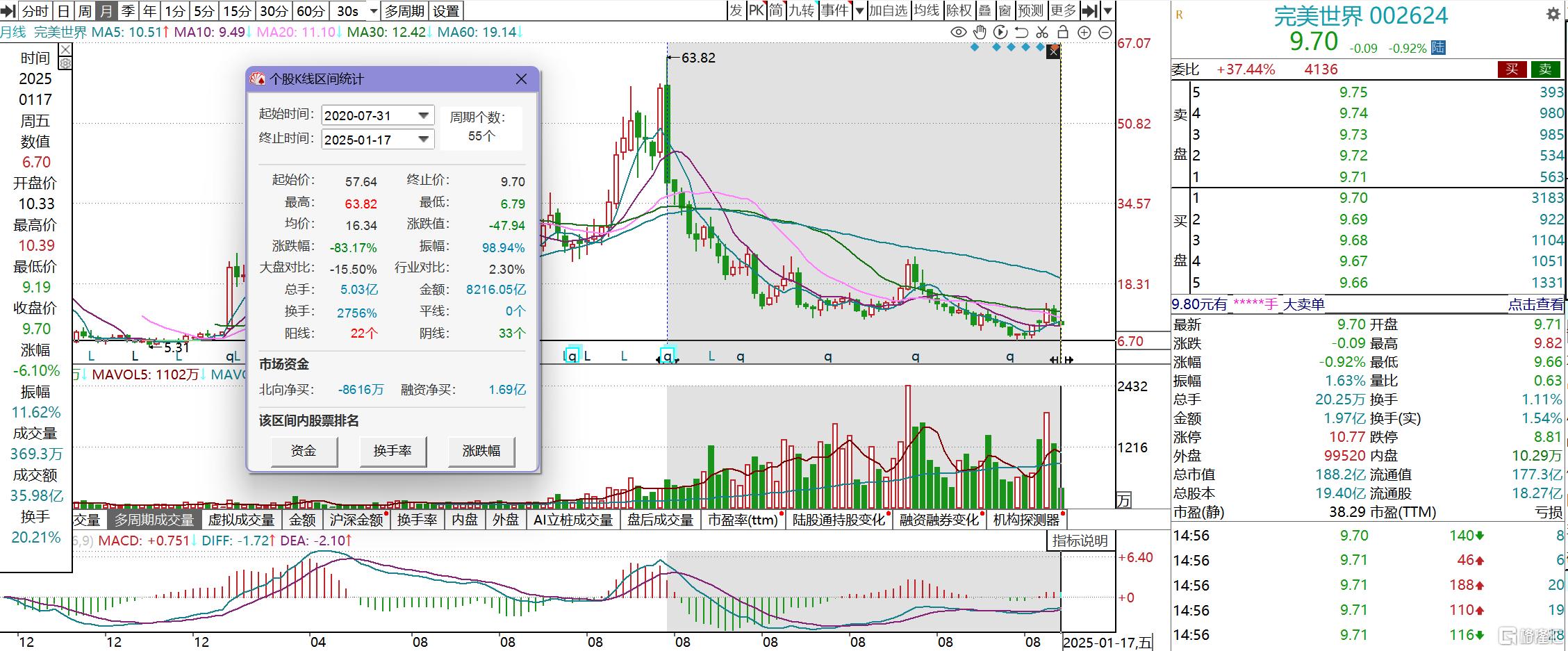The width and height of the screenshot is (1568, 651).
Task: Click the undo arrow icon
Action: coord(1021,33)
